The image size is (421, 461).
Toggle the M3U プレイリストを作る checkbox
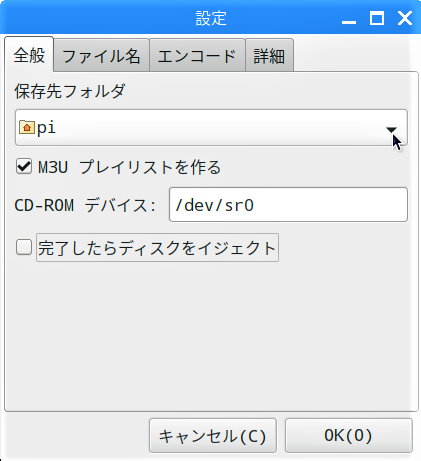click(24, 166)
